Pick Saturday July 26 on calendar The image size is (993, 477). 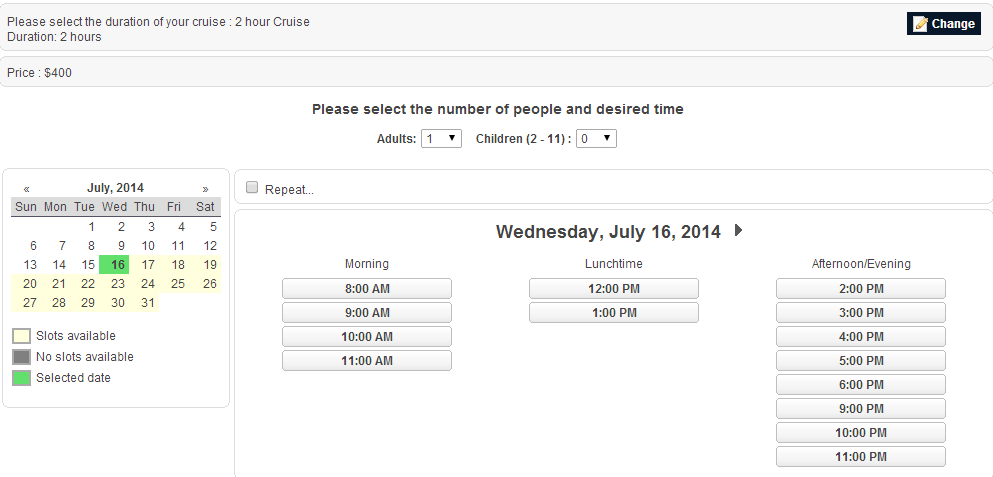(x=209, y=284)
